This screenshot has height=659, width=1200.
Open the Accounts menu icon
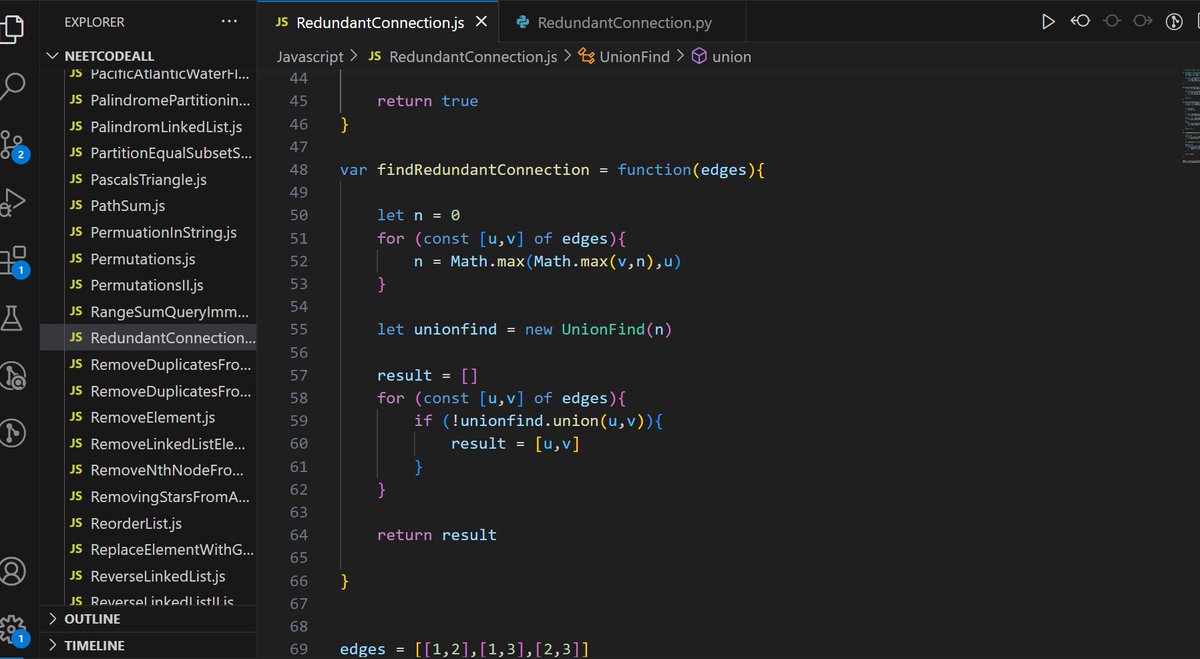coord(12,571)
